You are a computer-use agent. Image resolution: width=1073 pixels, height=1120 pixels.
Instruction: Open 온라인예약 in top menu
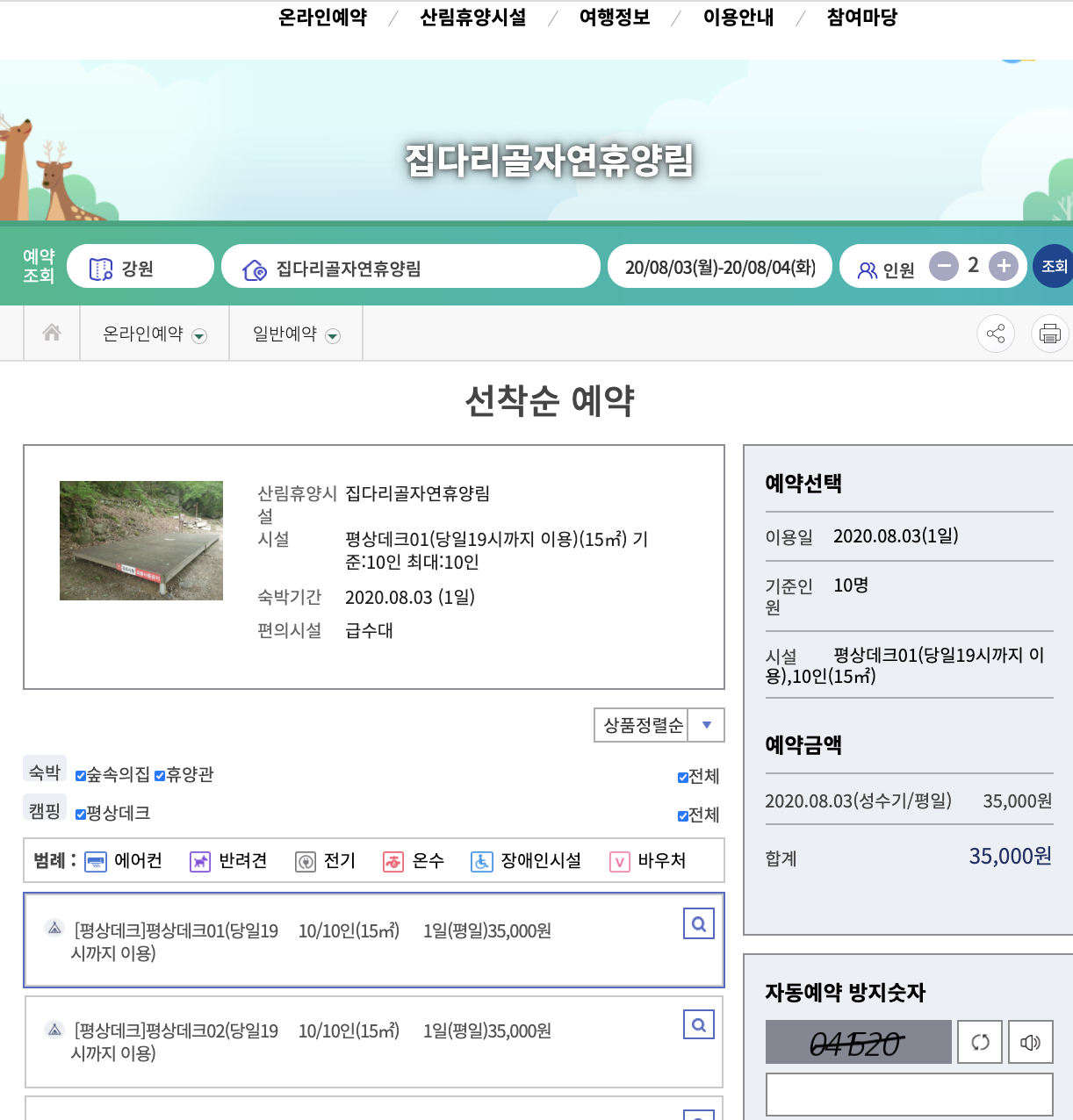tap(322, 18)
